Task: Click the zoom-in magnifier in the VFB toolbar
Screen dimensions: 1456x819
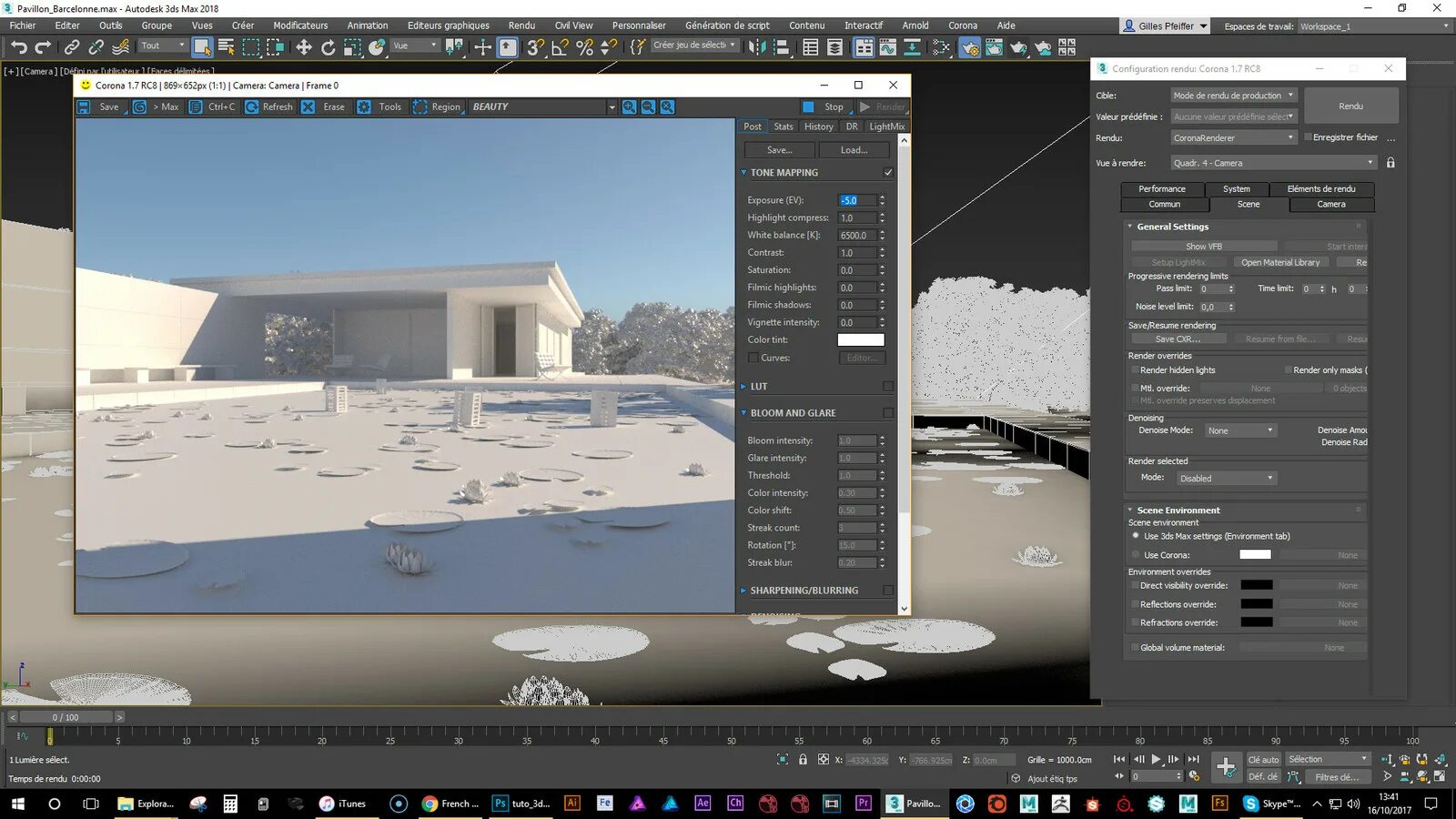Action: tap(629, 106)
